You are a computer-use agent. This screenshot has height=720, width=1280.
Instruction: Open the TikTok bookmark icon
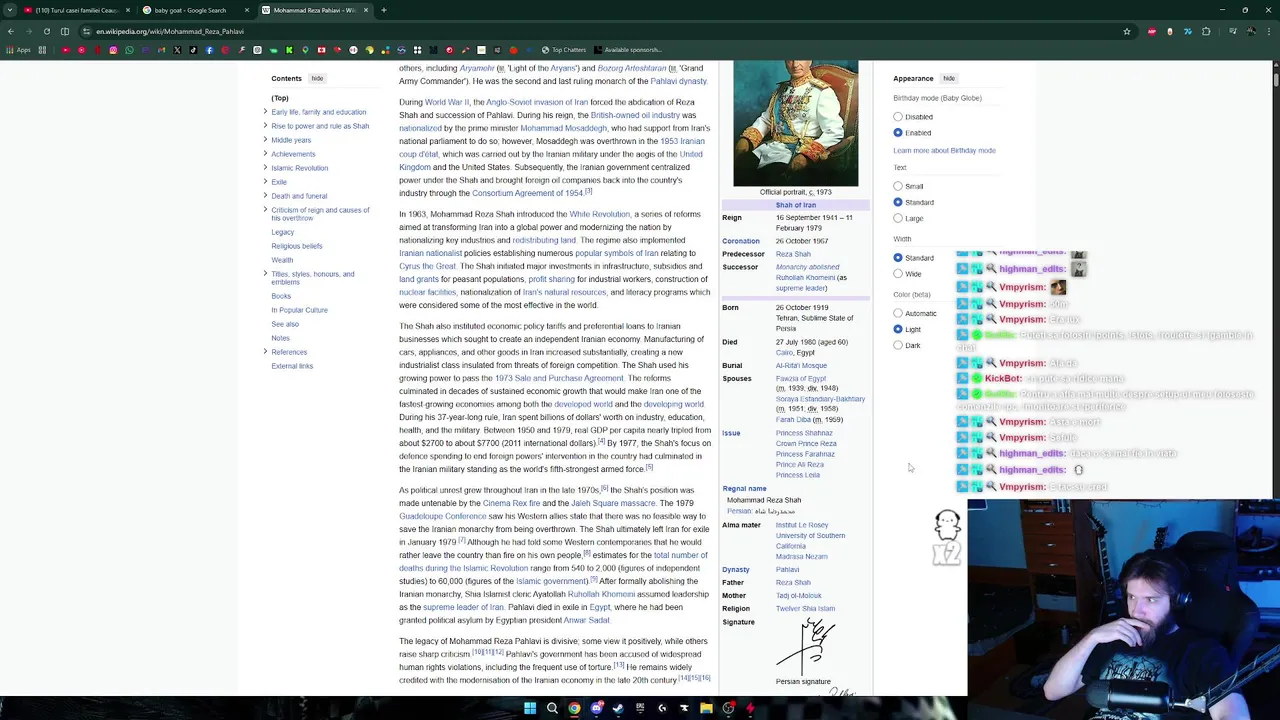[193, 50]
